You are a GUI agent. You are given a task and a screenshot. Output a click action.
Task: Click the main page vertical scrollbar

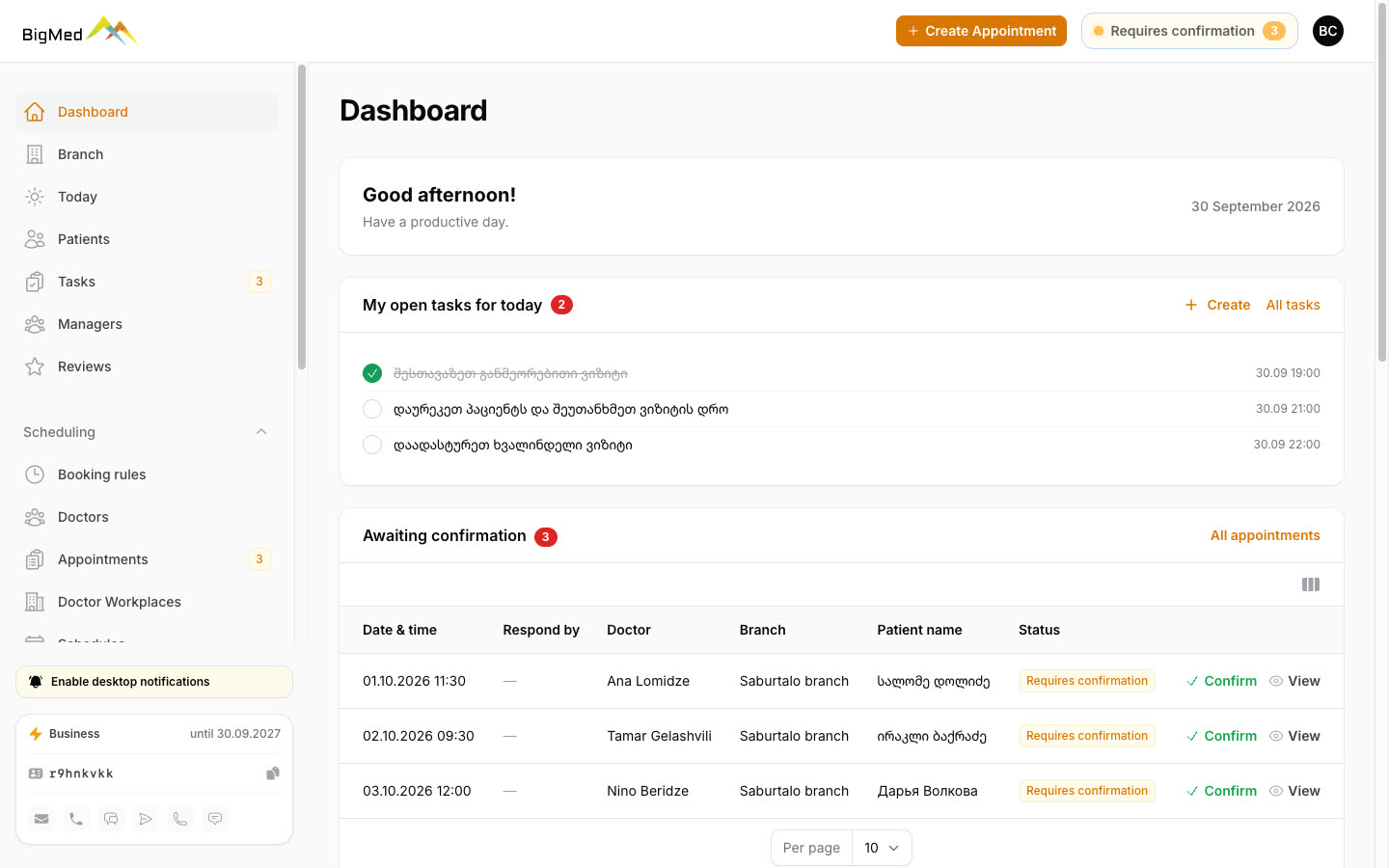click(x=1382, y=183)
